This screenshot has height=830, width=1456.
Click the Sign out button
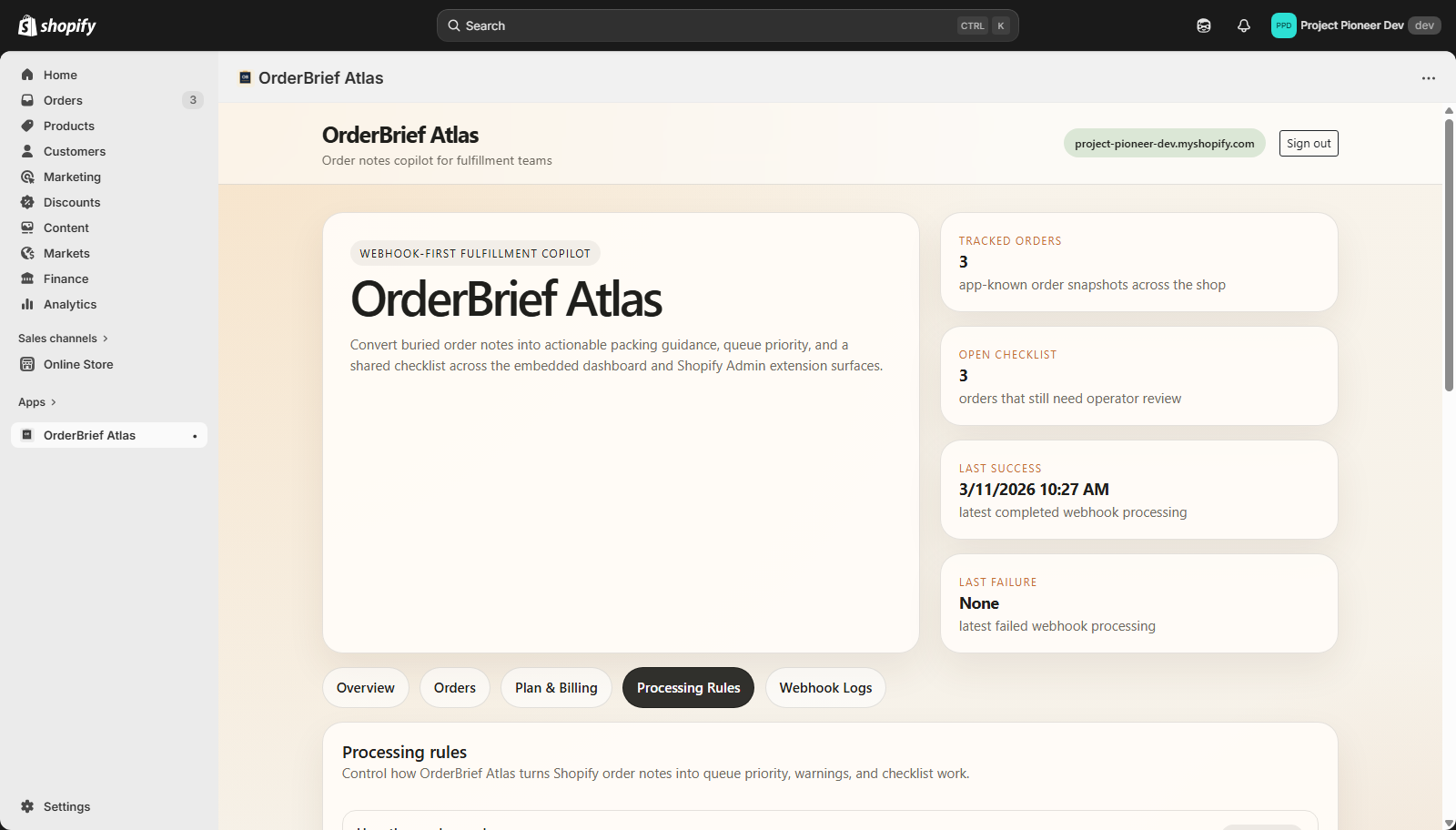1309,144
